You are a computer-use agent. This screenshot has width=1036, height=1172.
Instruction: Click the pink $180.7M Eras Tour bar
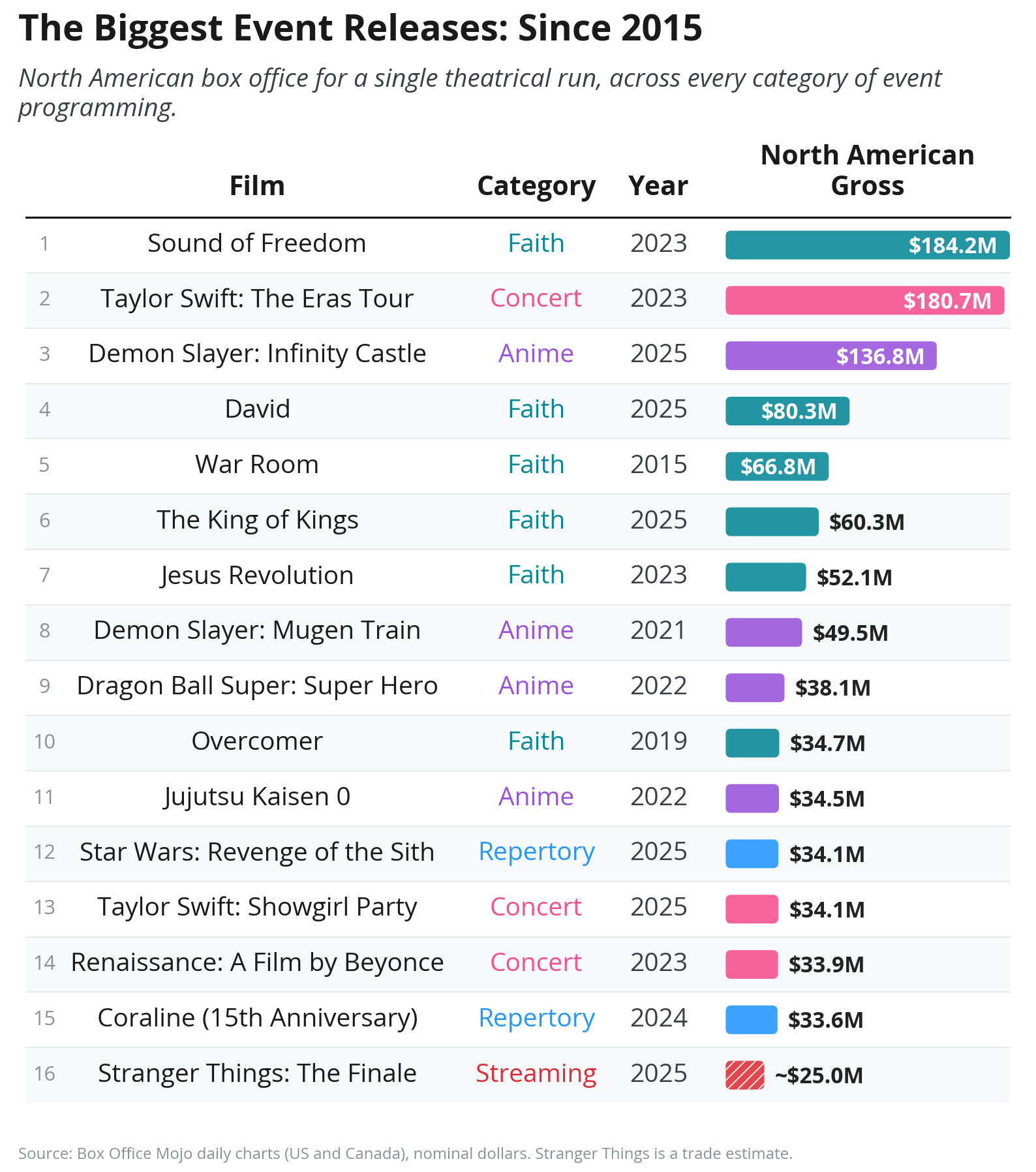pos(864,300)
